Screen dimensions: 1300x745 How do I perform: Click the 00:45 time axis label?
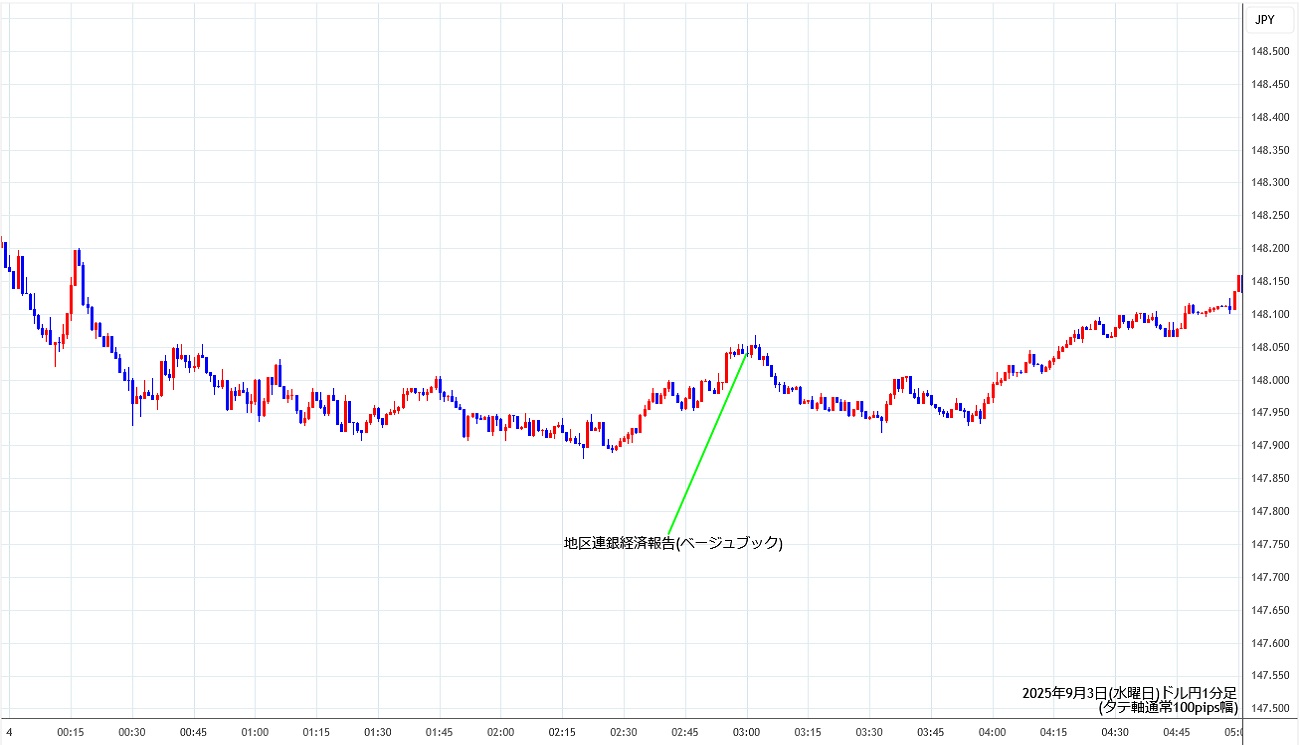[x=193, y=733]
